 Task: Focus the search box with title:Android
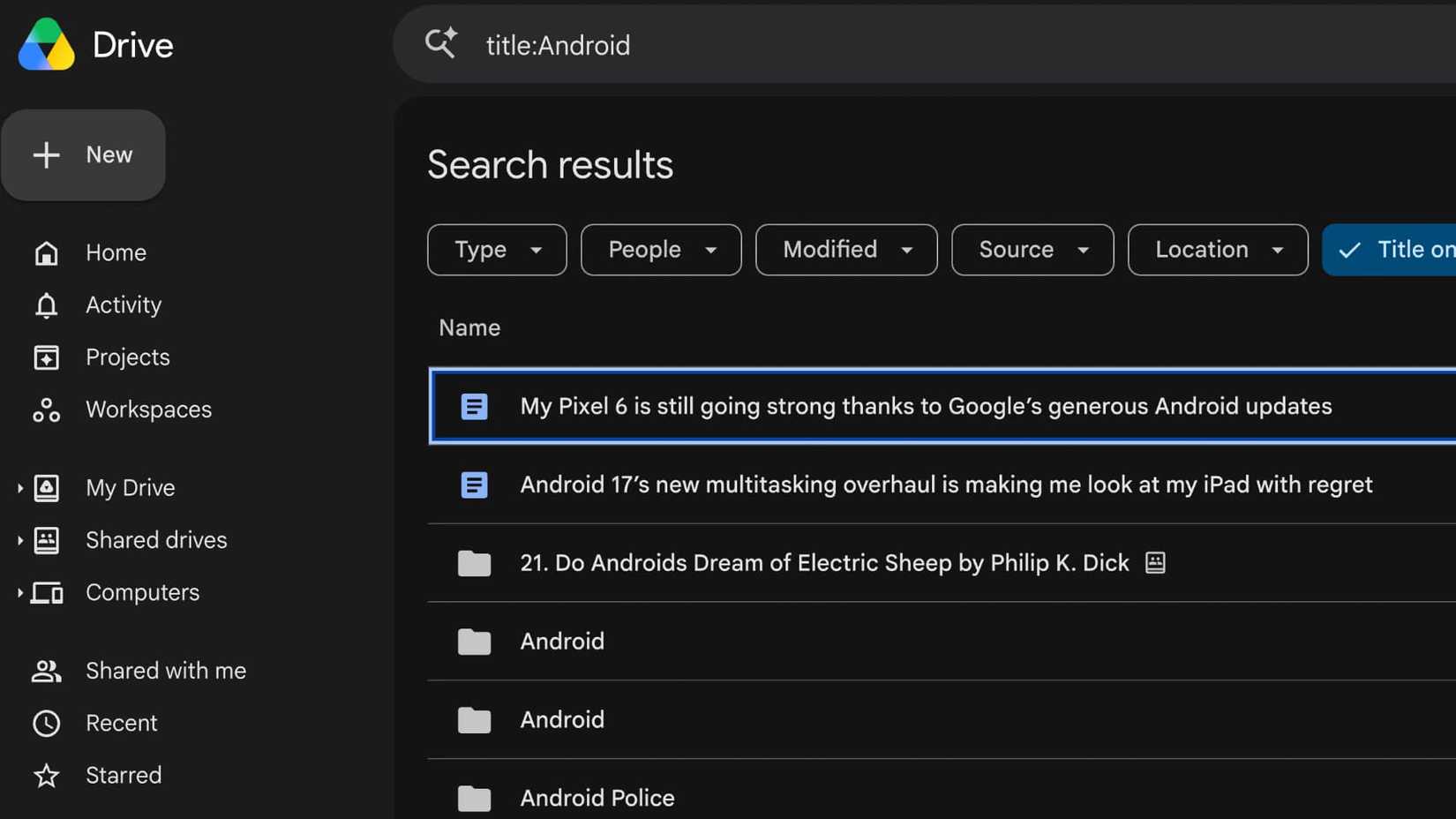[924, 45]
